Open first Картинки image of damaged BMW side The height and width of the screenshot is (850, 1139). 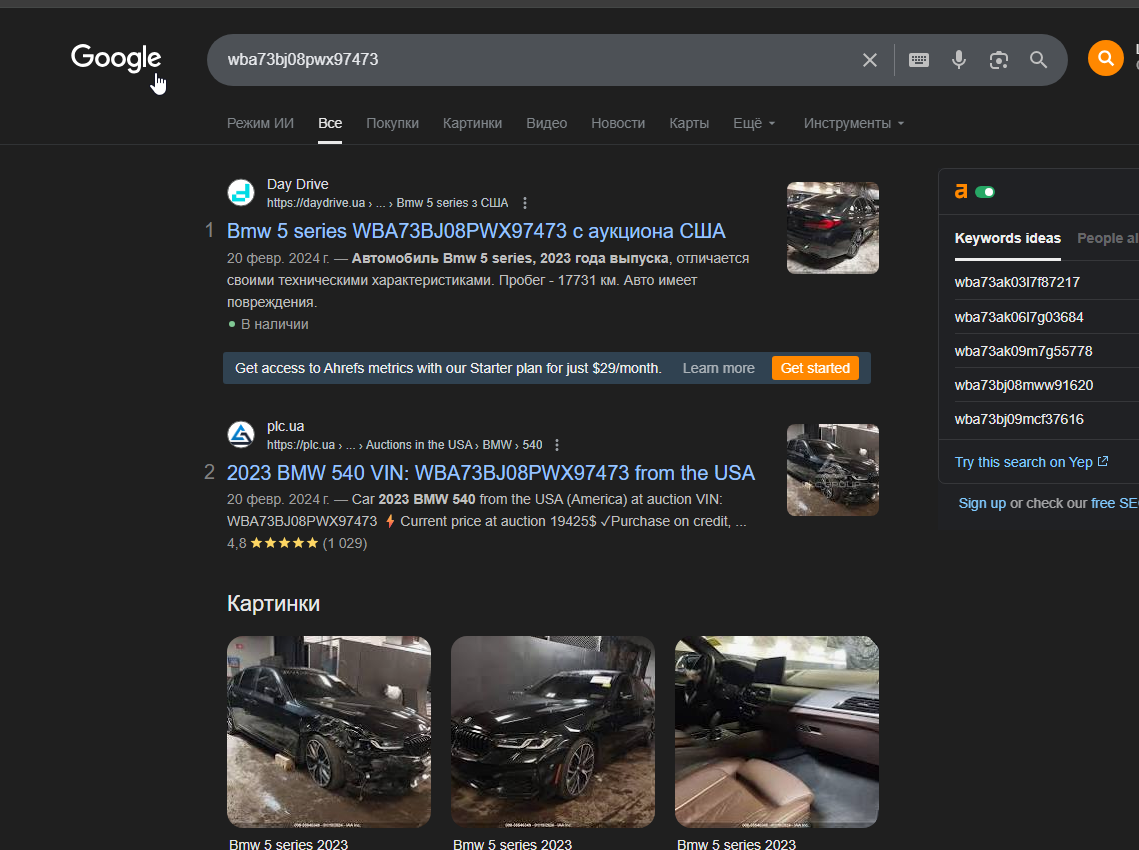(328, 732)
